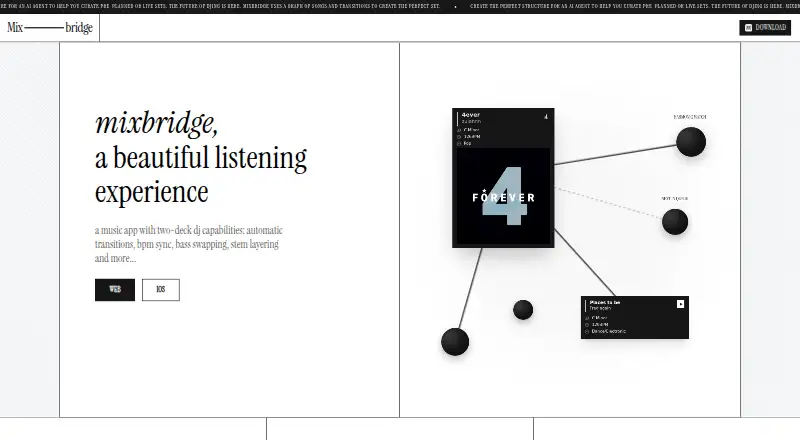Viewport: 800px width, 440px height.
Task: Click the "4ever" song title
Action: [x=470, y=115]
